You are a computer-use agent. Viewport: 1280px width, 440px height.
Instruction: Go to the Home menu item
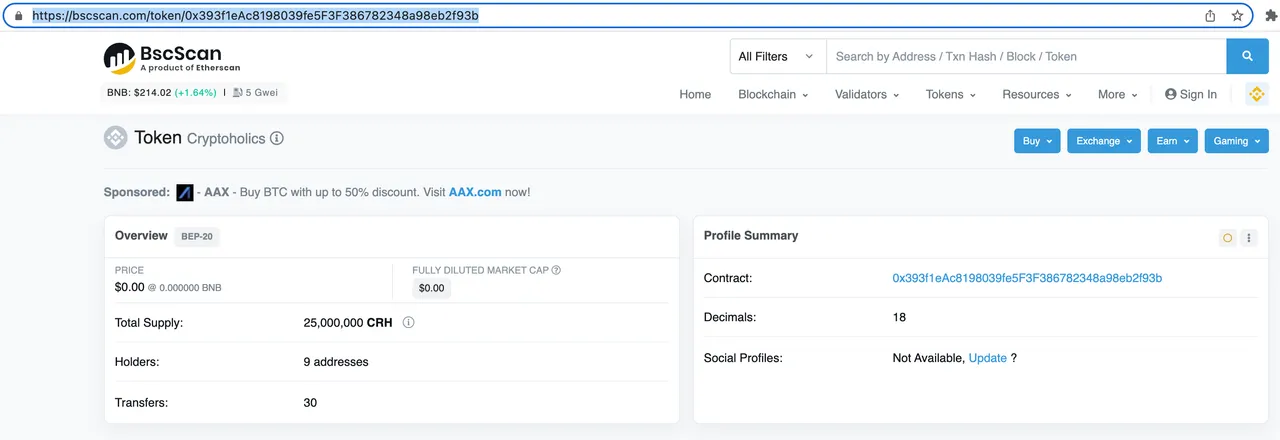pyautogui.click(x=695, y=94)
